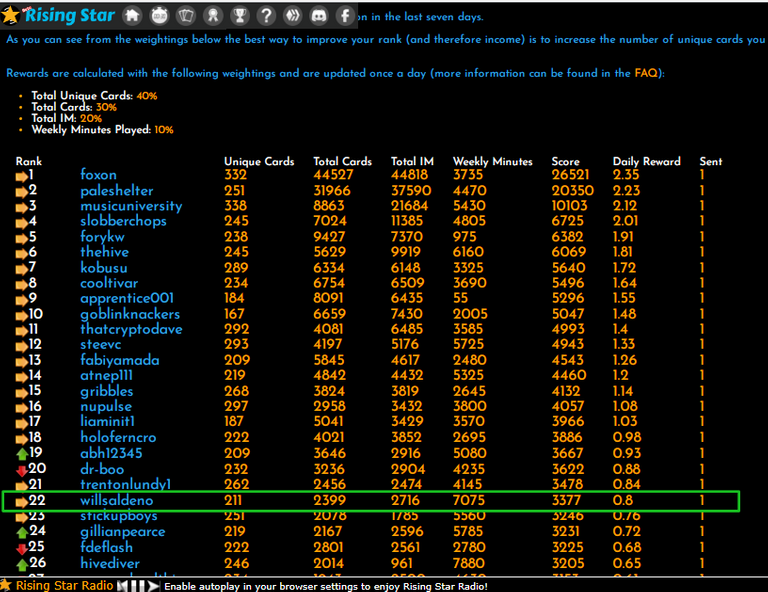Open willsaldeno's player profile
768x592 pixels.
coord(117,500)
